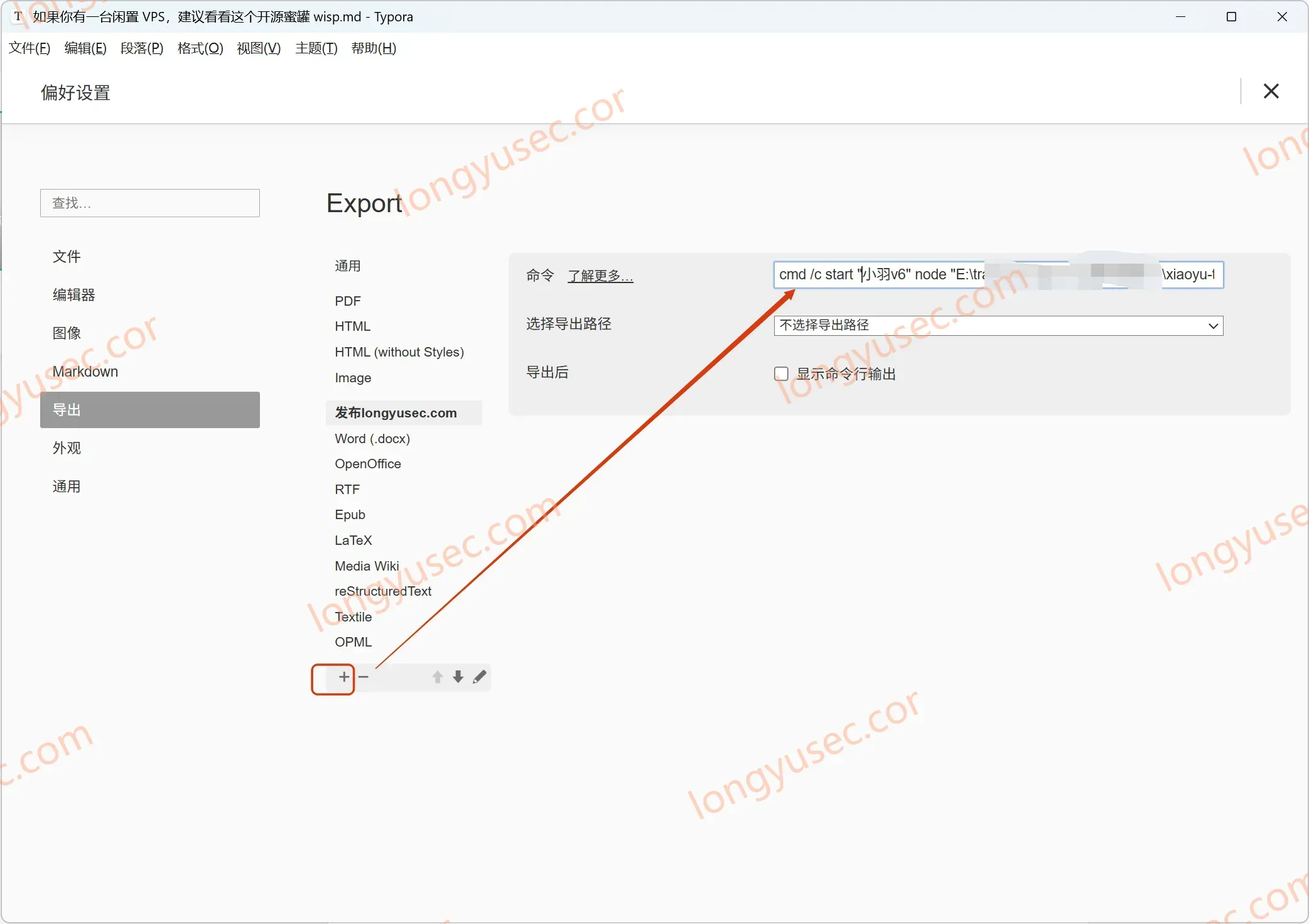Open the 格式(O) menu
Screen dimensions: 1309x924
[x=200, y=48]
